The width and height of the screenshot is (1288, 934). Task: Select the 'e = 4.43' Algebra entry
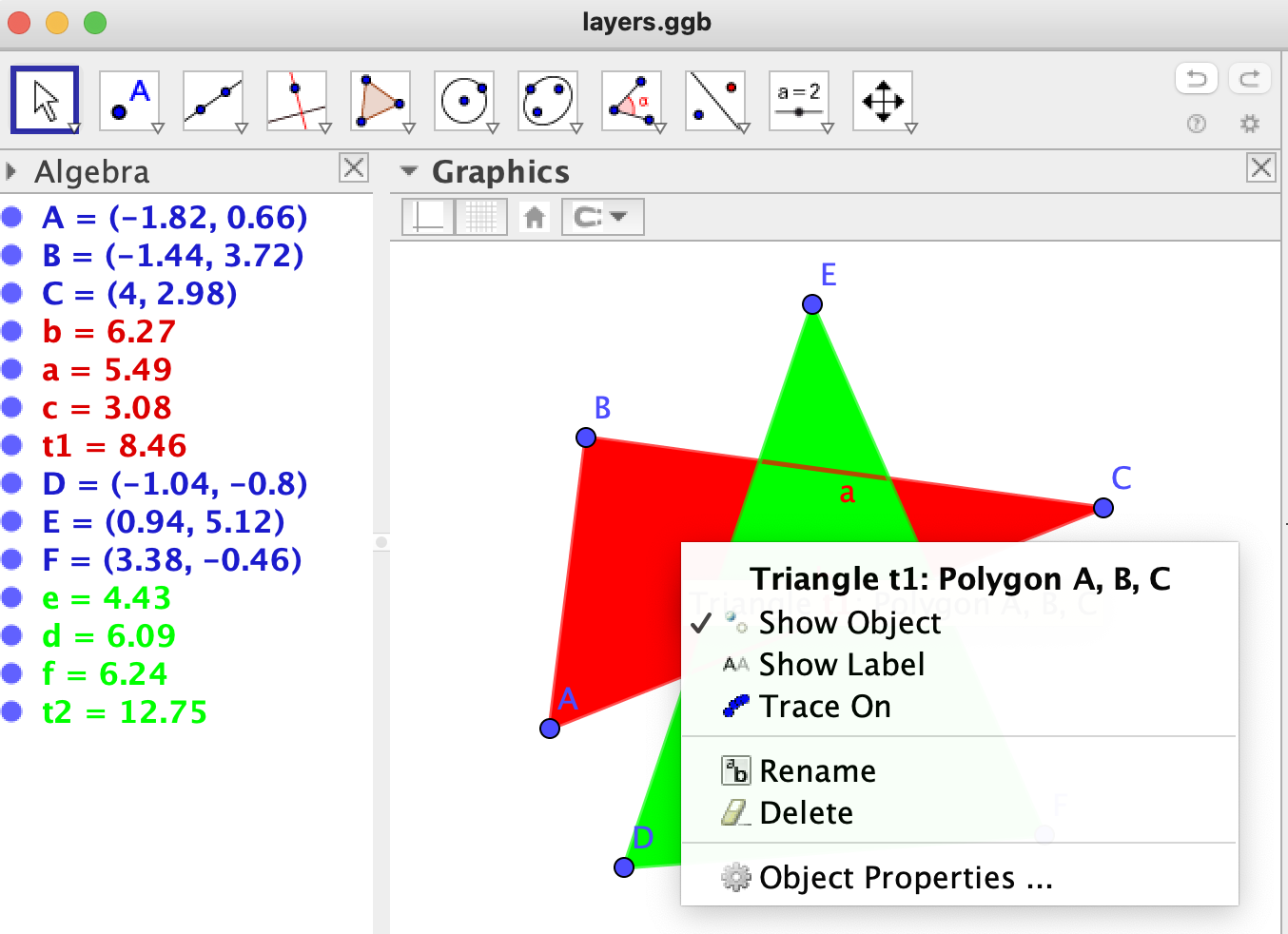pos(107,597)
